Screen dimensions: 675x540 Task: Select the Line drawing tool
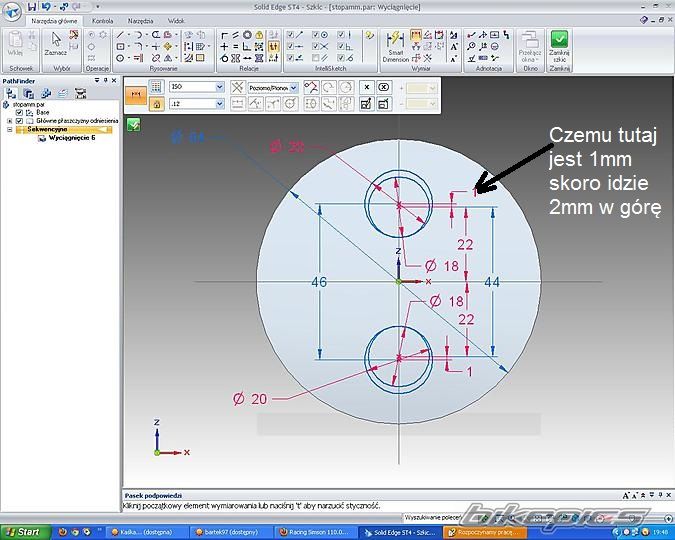[120, 34]
